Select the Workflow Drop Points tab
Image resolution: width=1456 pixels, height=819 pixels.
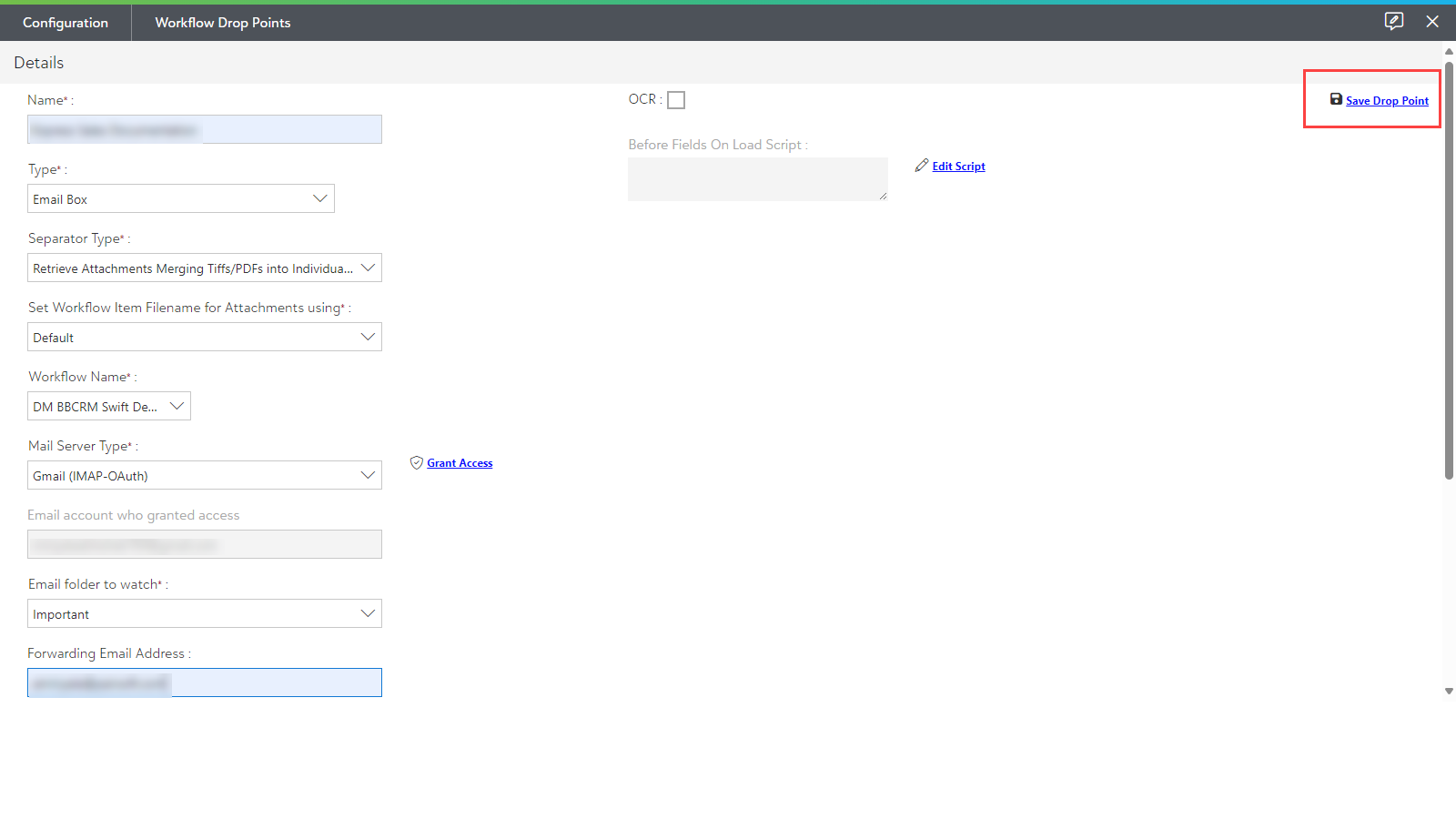pos(223,23)
